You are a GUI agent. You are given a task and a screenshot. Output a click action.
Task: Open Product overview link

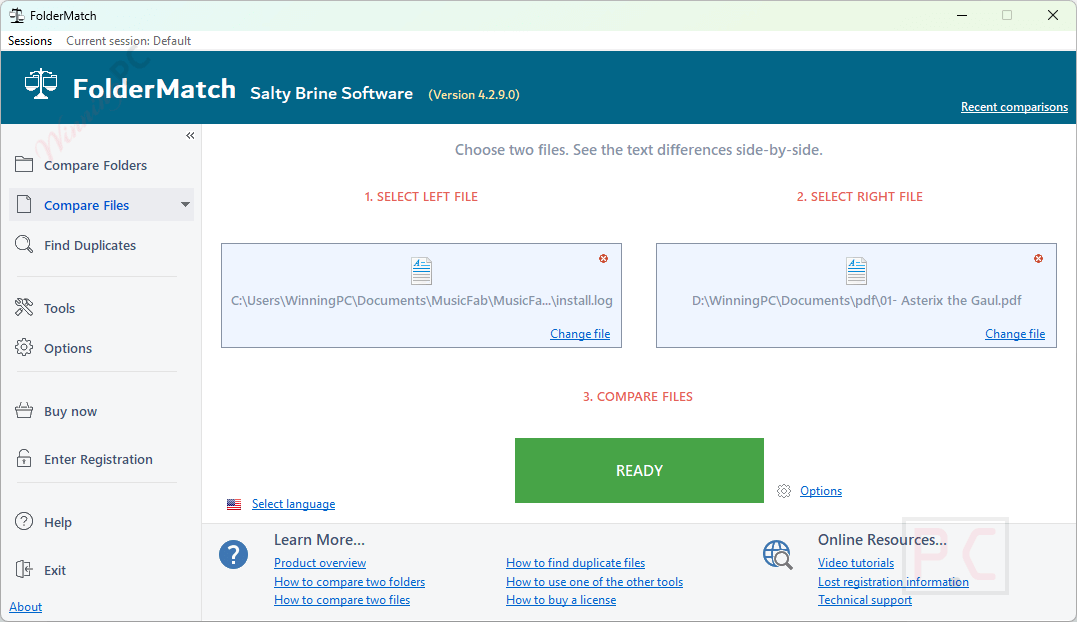[320, 563]
